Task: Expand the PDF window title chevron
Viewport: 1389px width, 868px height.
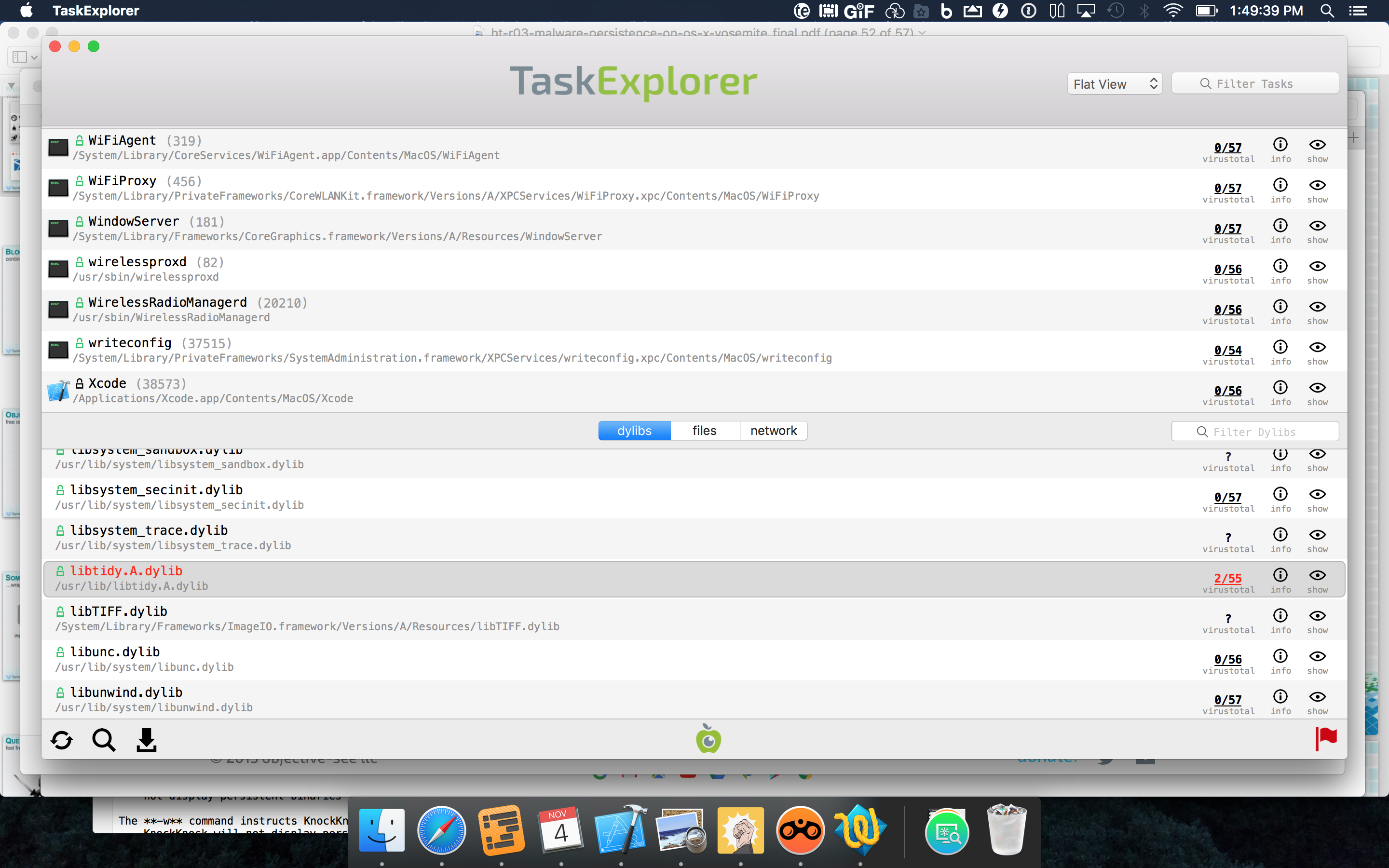Action: coord(922,33)
